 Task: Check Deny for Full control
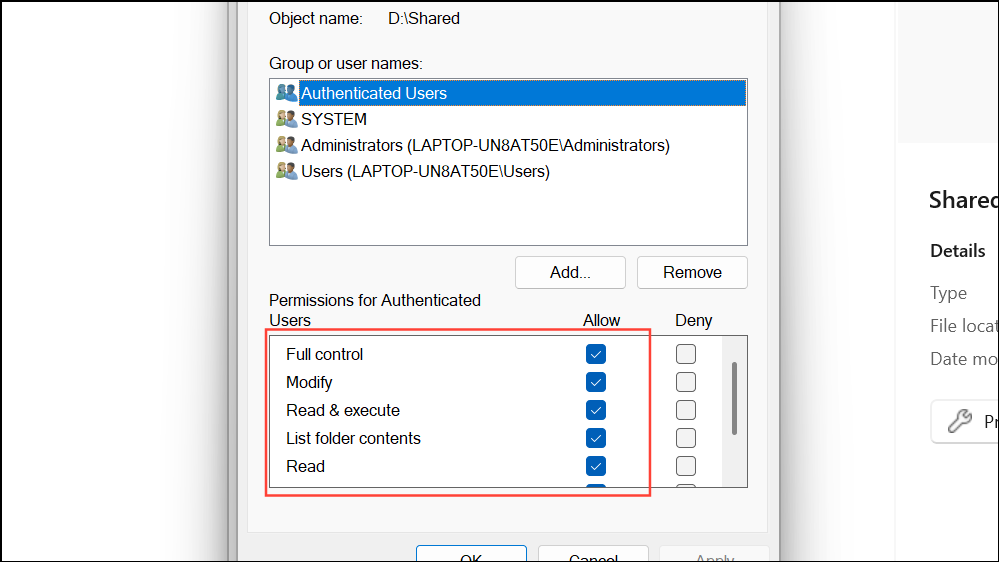coord(685,354)
